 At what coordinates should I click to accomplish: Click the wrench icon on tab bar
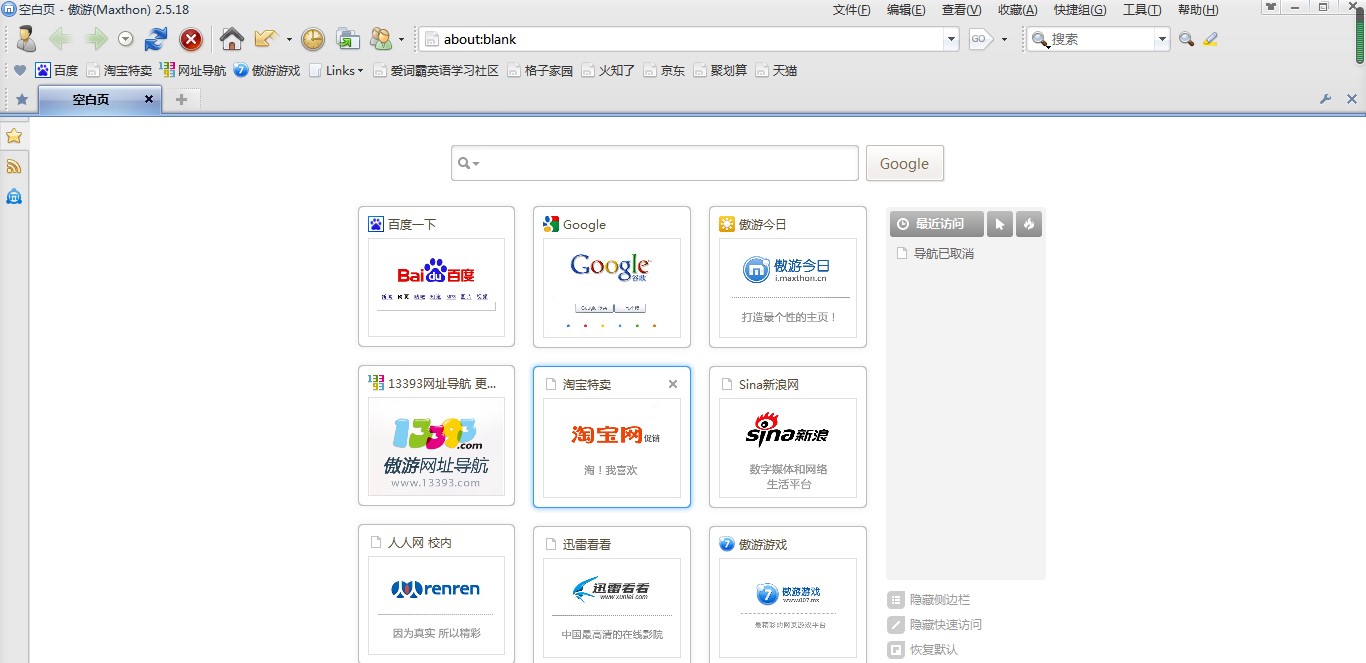coord(1326,99)
